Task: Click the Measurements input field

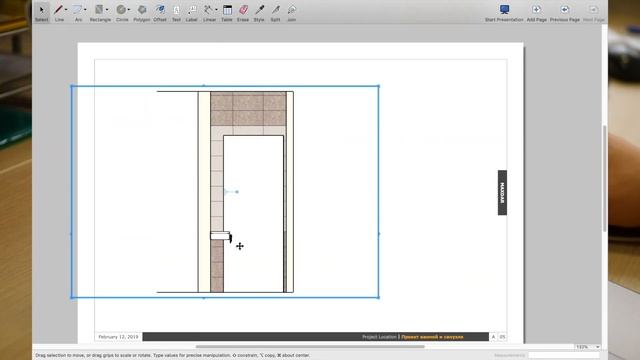Action: coord(564,356)
